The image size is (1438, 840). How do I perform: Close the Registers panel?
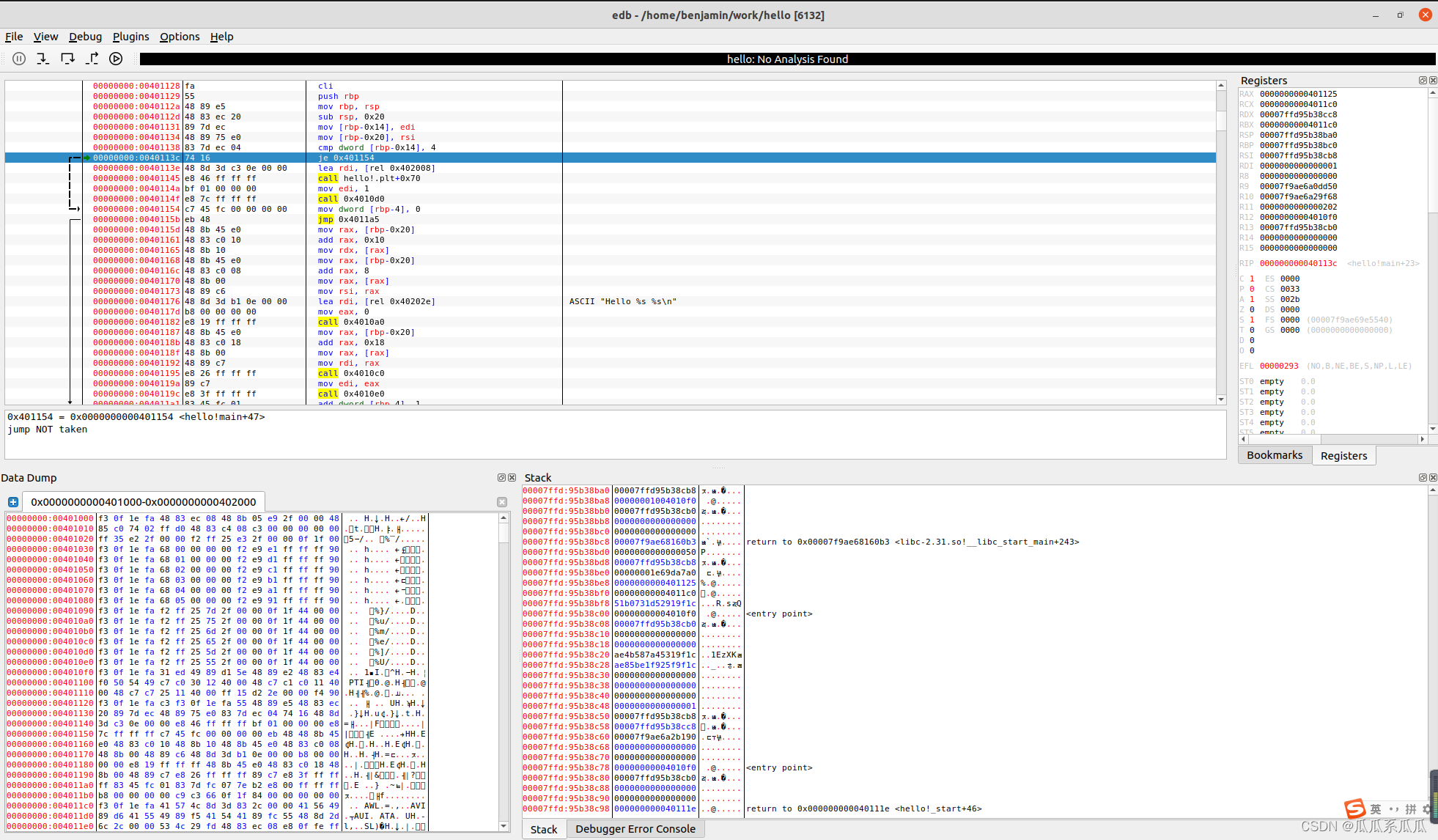[x=1433, y=81]
